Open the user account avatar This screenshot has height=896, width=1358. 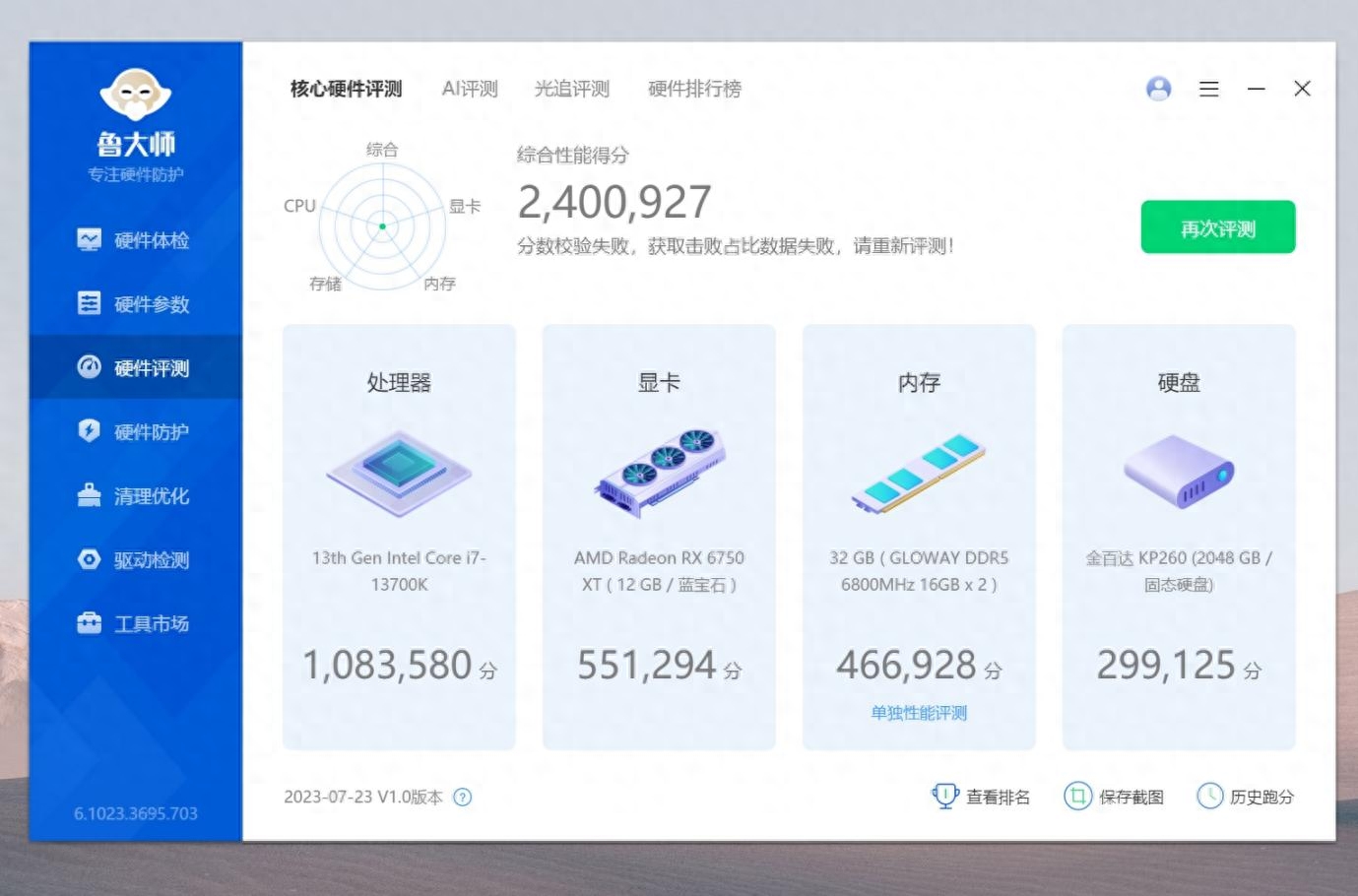pos(1159,89)
